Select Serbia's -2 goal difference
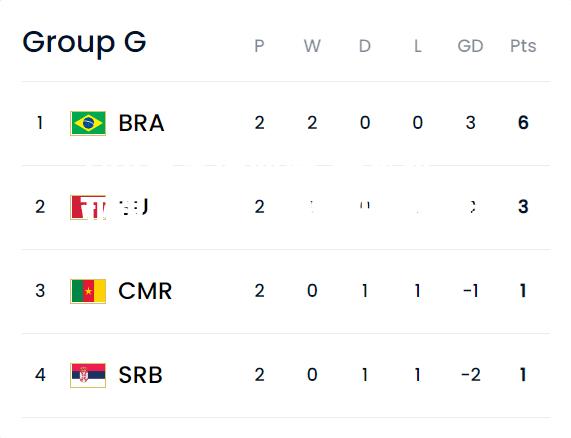 [470, 375]
